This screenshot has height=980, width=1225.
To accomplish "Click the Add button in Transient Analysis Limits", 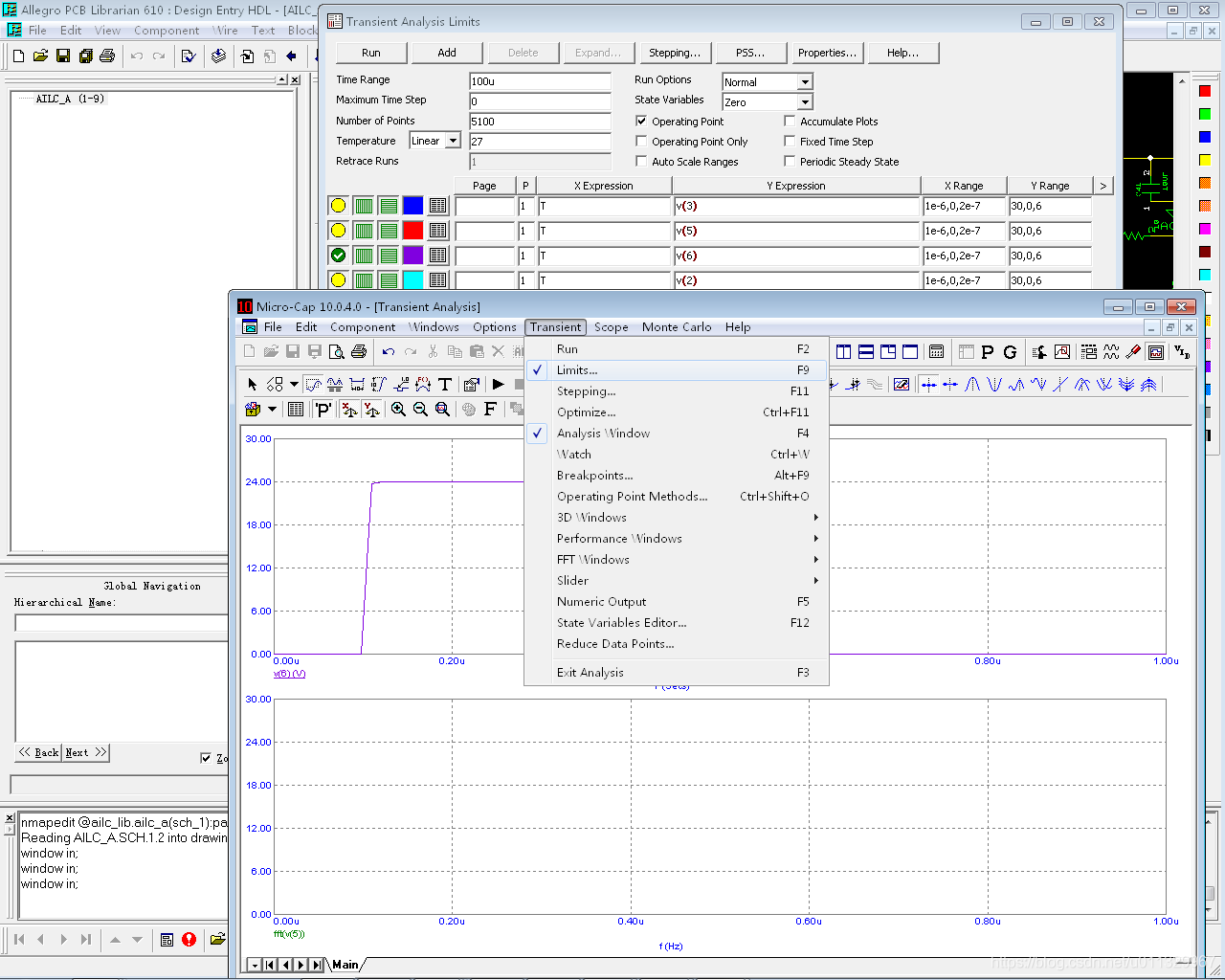I will tap(447, 53).
